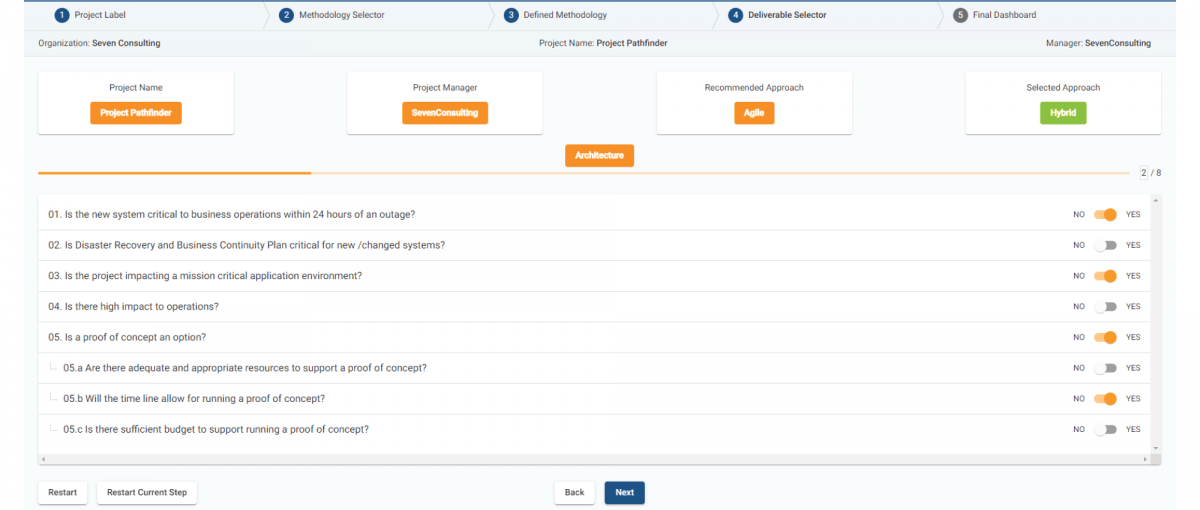Click Restart Current Step button
Image resolution: width=1200 pixels, height=510 pixels.
pos(147,492)
